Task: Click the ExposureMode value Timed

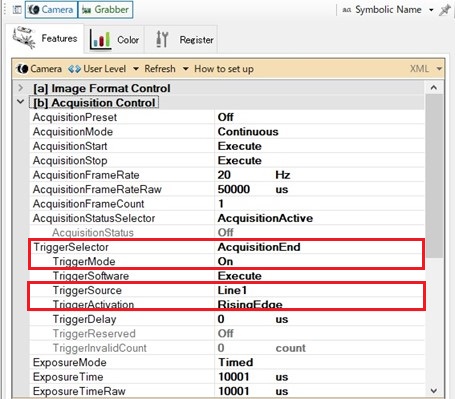Action: tap(236, 362)
